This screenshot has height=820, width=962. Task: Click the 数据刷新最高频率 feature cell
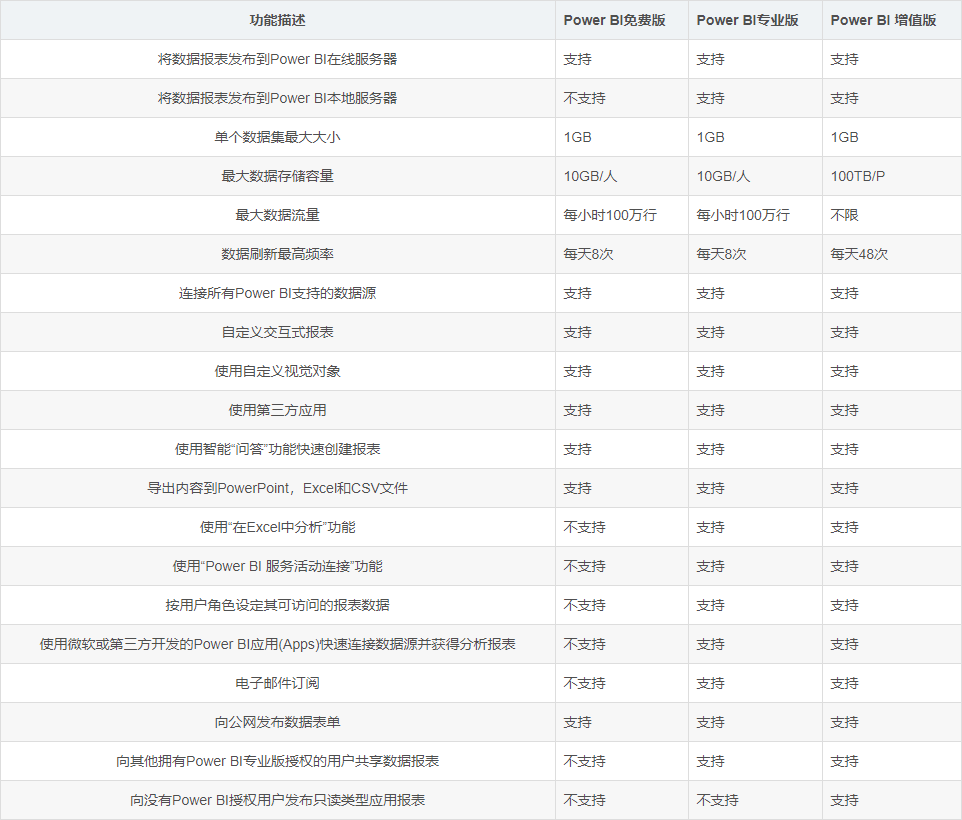pos(277,254)
